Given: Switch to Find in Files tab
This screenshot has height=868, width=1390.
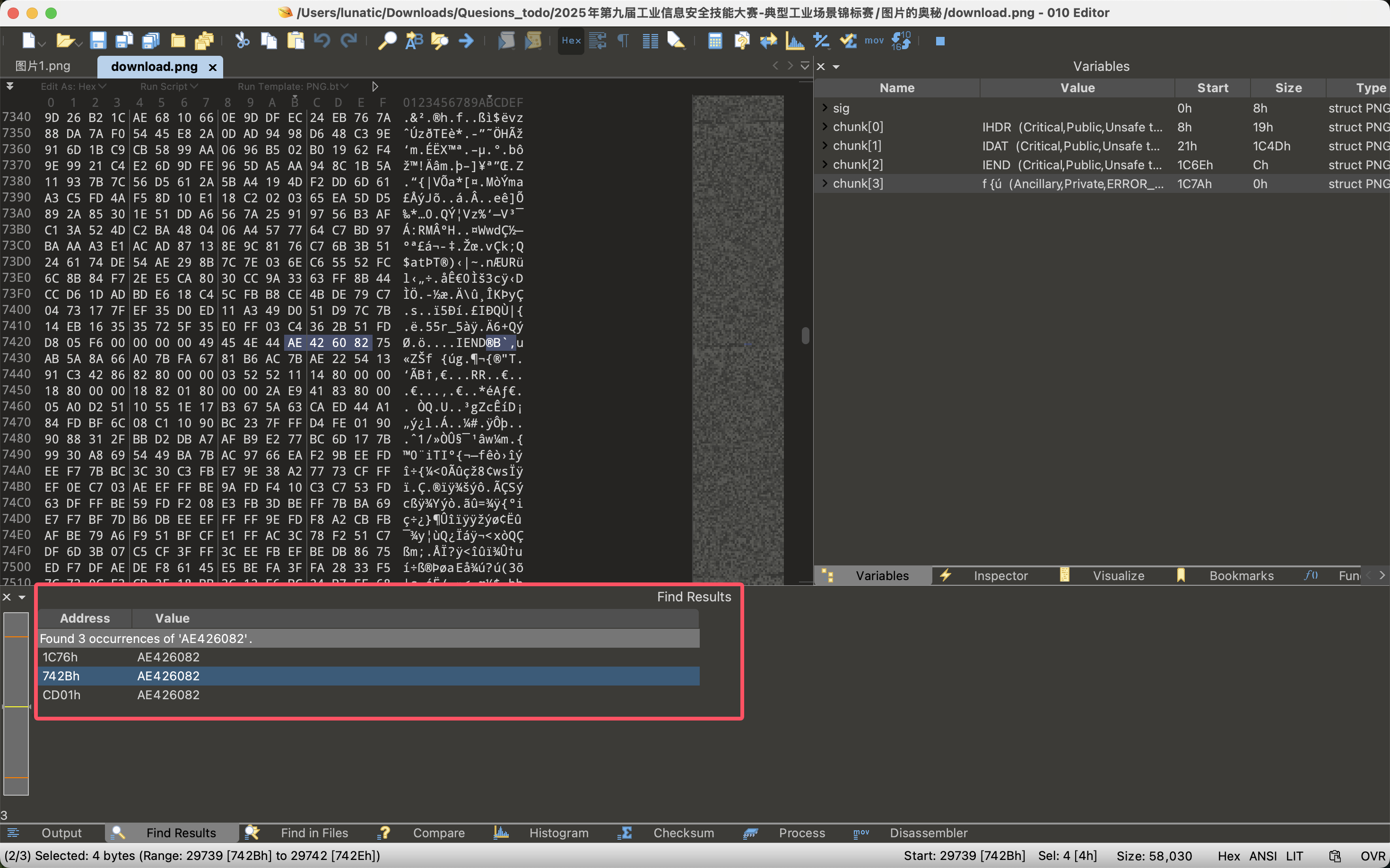Looking at the screenshot, I should click(314, 833).
